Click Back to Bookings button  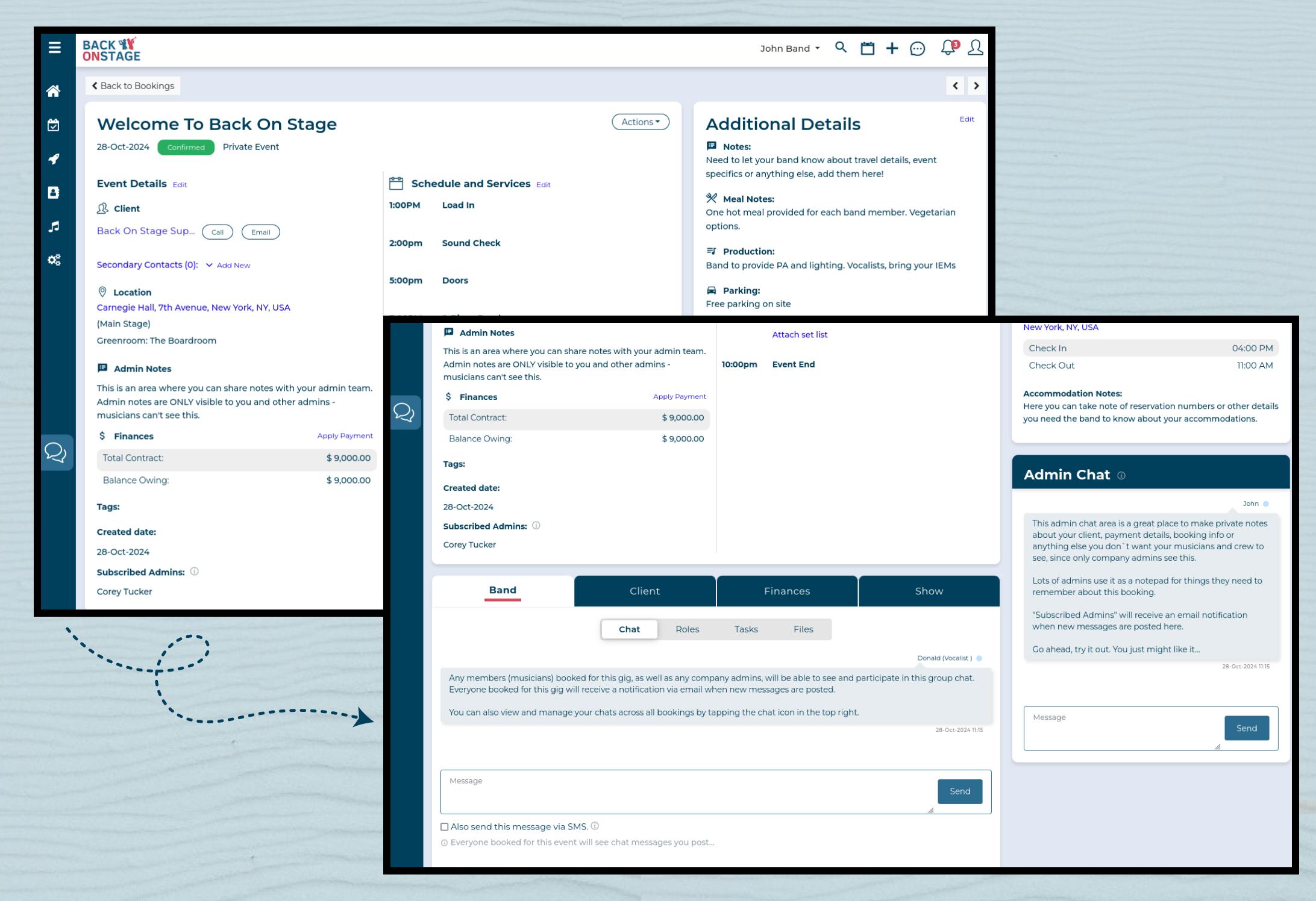click(133, 86)
